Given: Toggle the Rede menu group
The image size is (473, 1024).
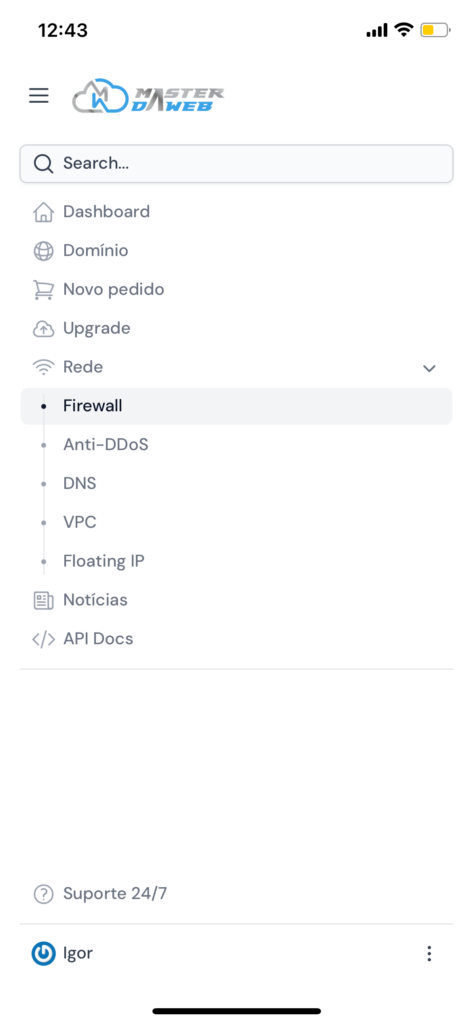Looking at the screenshot, I should click(236, 367).
